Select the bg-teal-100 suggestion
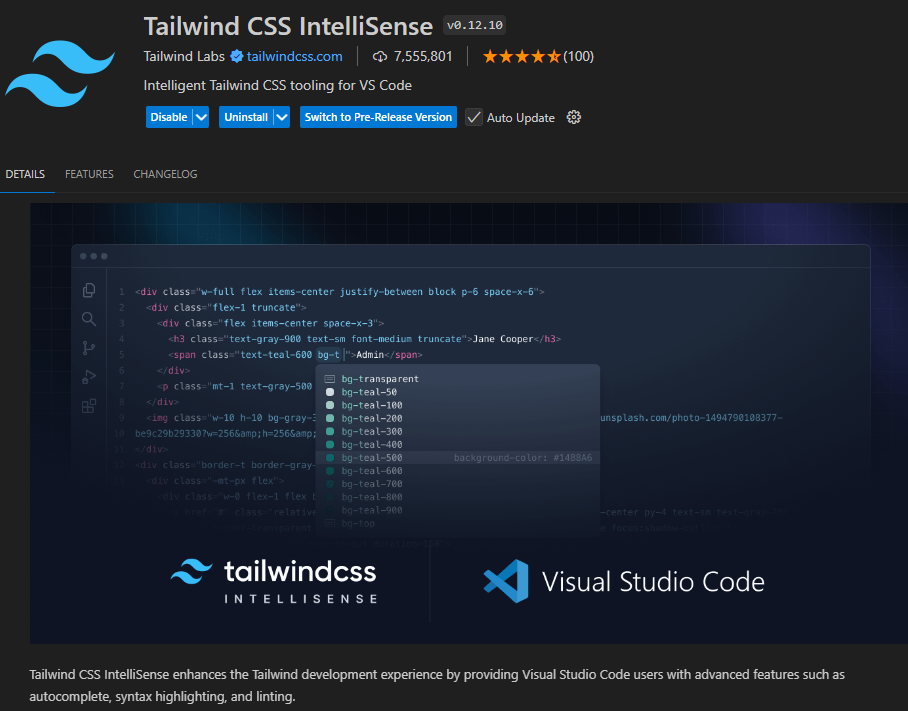The image size is (908, 711). (457, 405)
